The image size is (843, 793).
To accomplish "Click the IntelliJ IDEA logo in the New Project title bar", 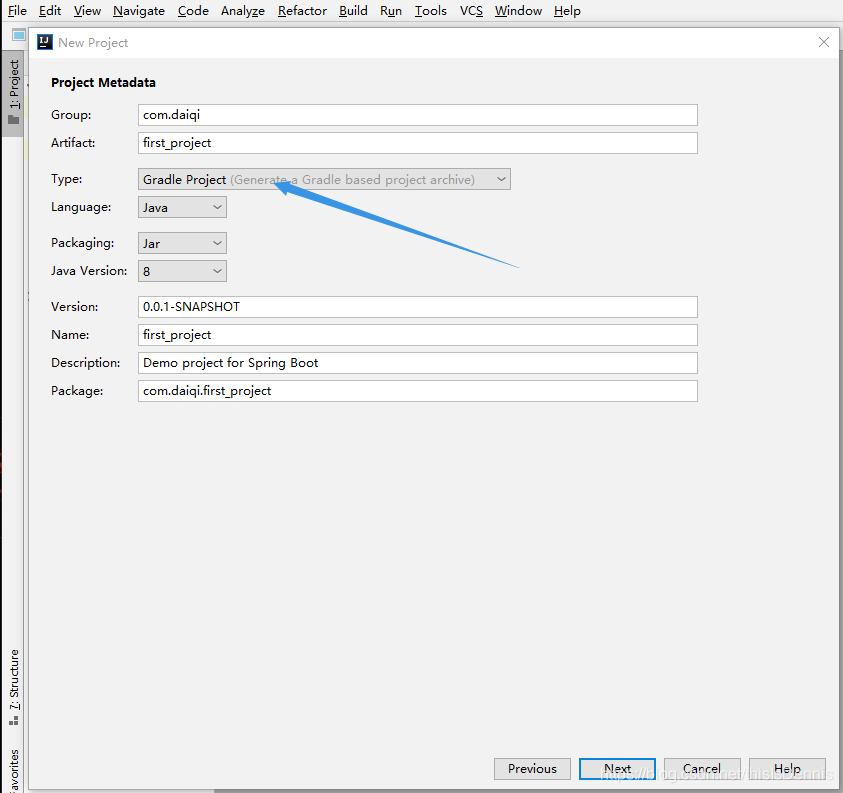I will [x=45, y=42].
